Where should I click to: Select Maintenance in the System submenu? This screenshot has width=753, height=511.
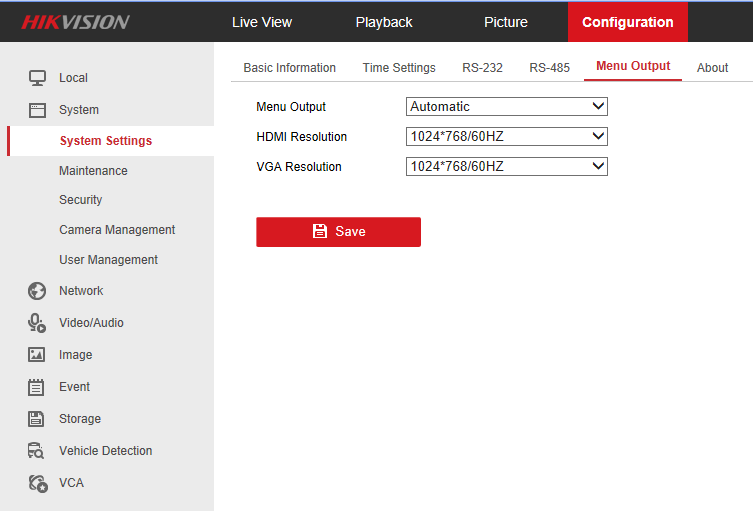pyautogui.click(x=93, y=171)
